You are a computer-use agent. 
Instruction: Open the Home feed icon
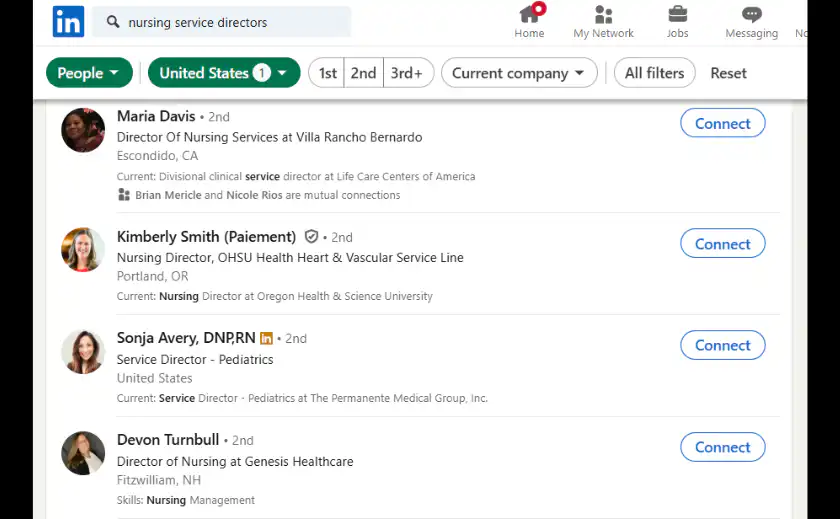(529, 15)
